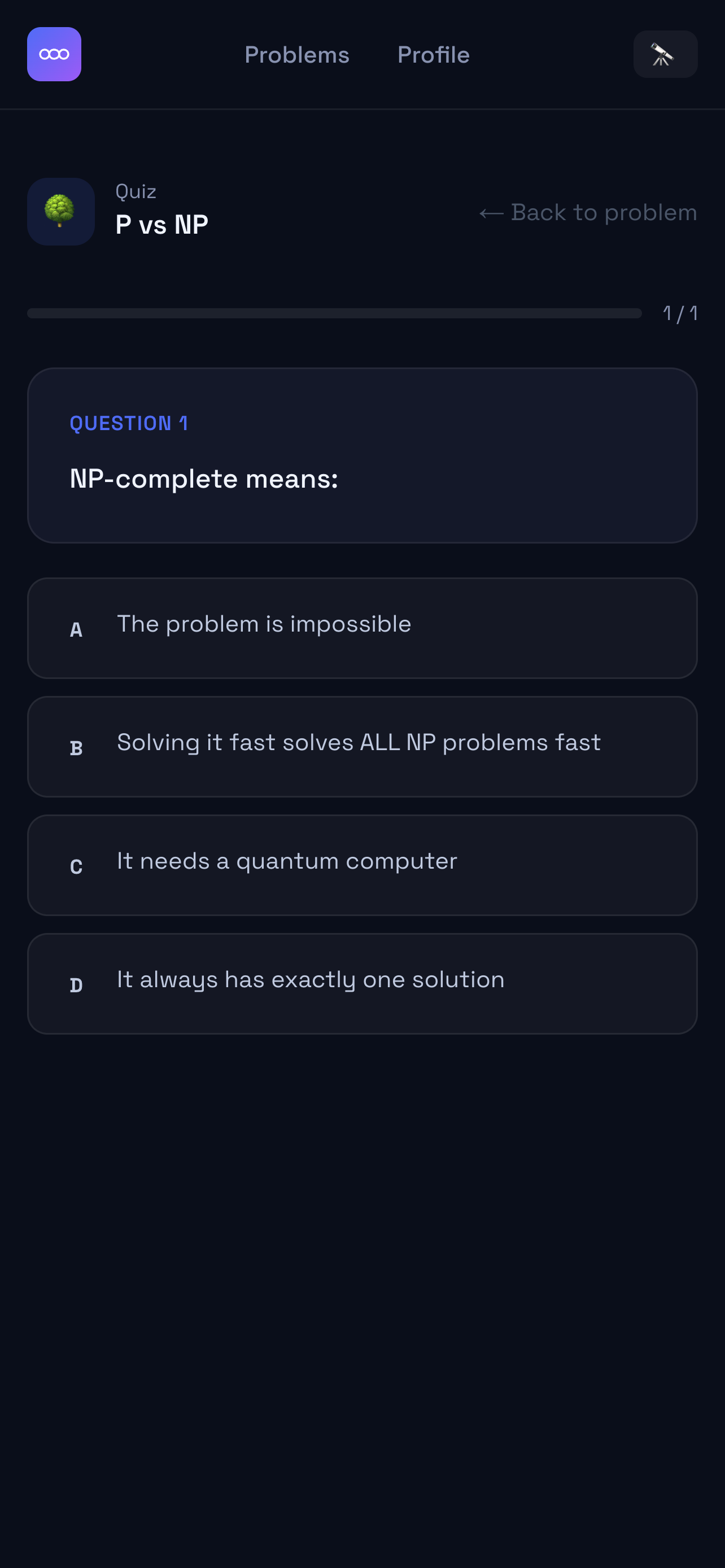This screenshot has width=725, height=1568.
Task: Select answer A 'The problem is impossible'
Action: click(362, 628)
